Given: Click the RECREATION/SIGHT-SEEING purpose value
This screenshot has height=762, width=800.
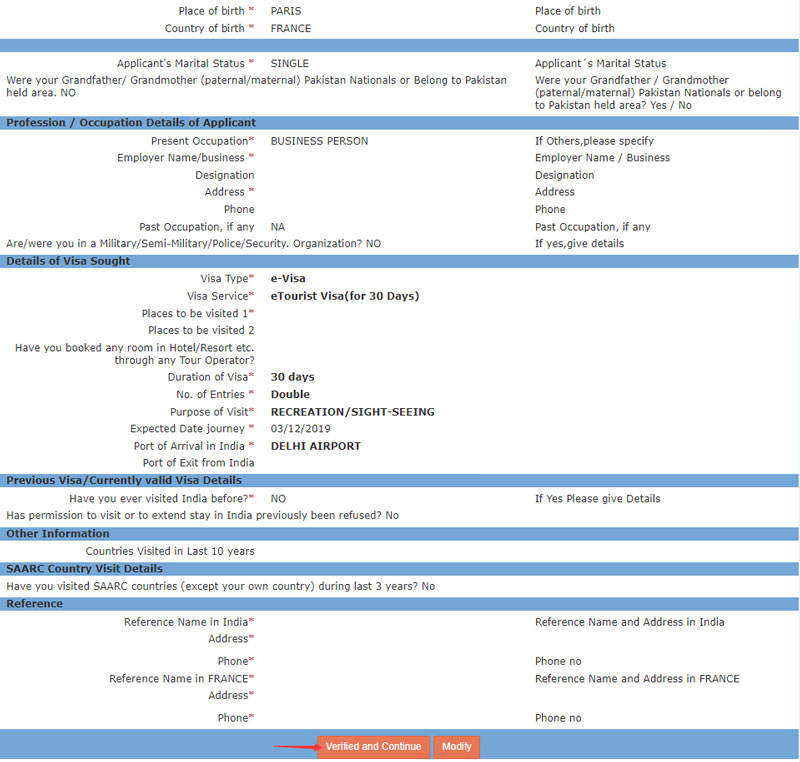Looking at the screenshot, I should [x=352, y=412].
